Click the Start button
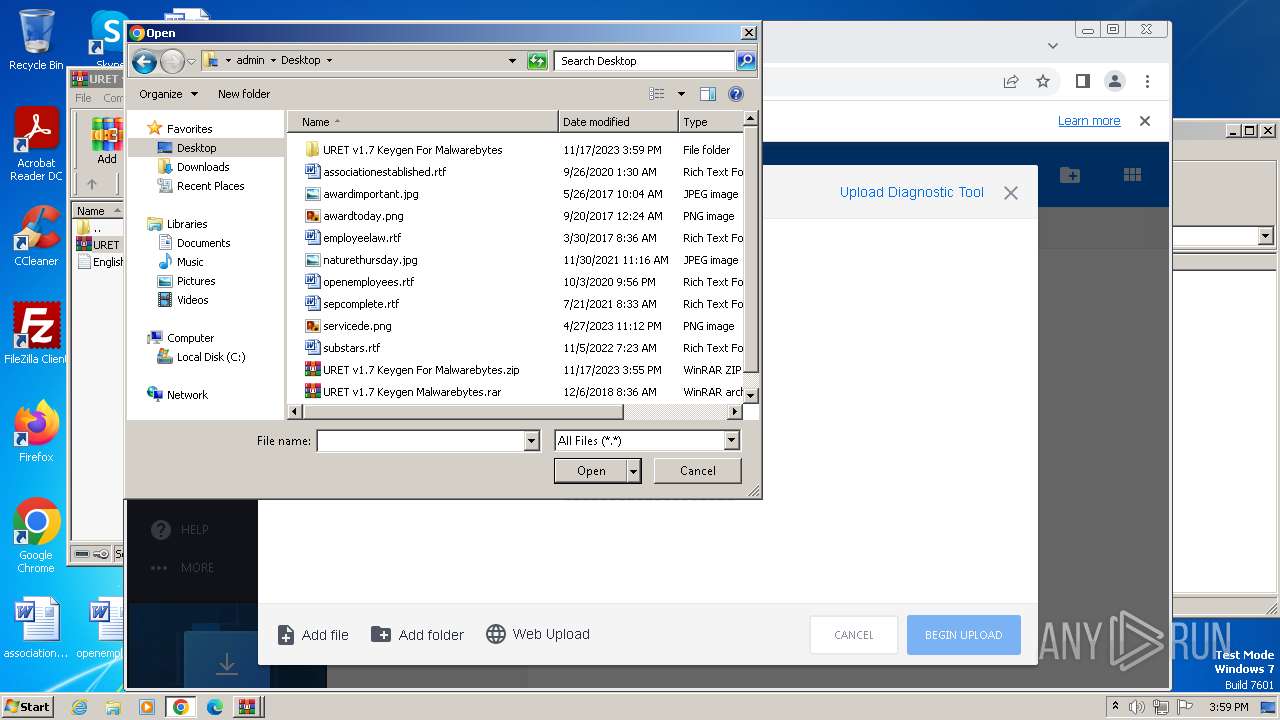The image size is (1280, 720). click(x=27, y=706)
